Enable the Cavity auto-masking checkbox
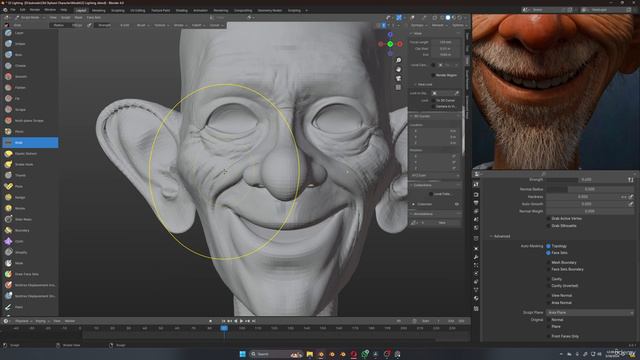Image resolution: width=640 pixels, height=360 pixels. pos(549,279)
